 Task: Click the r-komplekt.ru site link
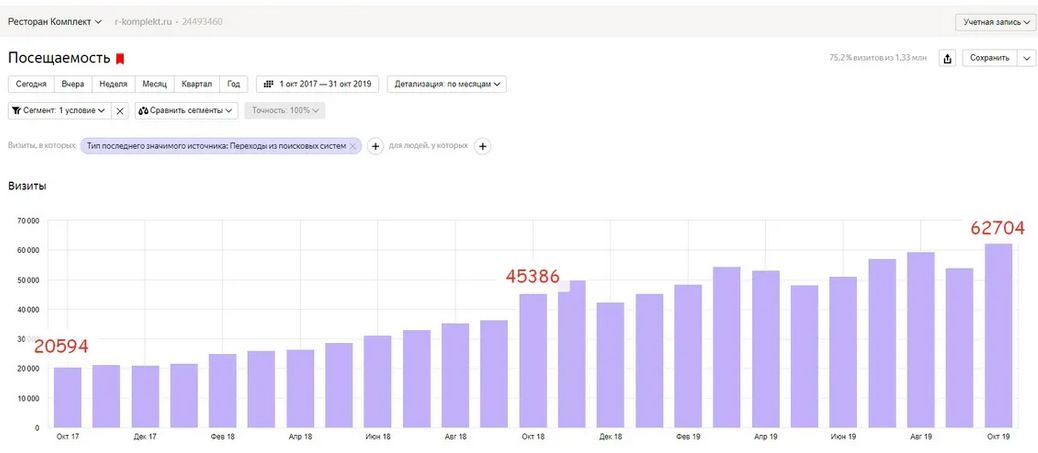143,22
